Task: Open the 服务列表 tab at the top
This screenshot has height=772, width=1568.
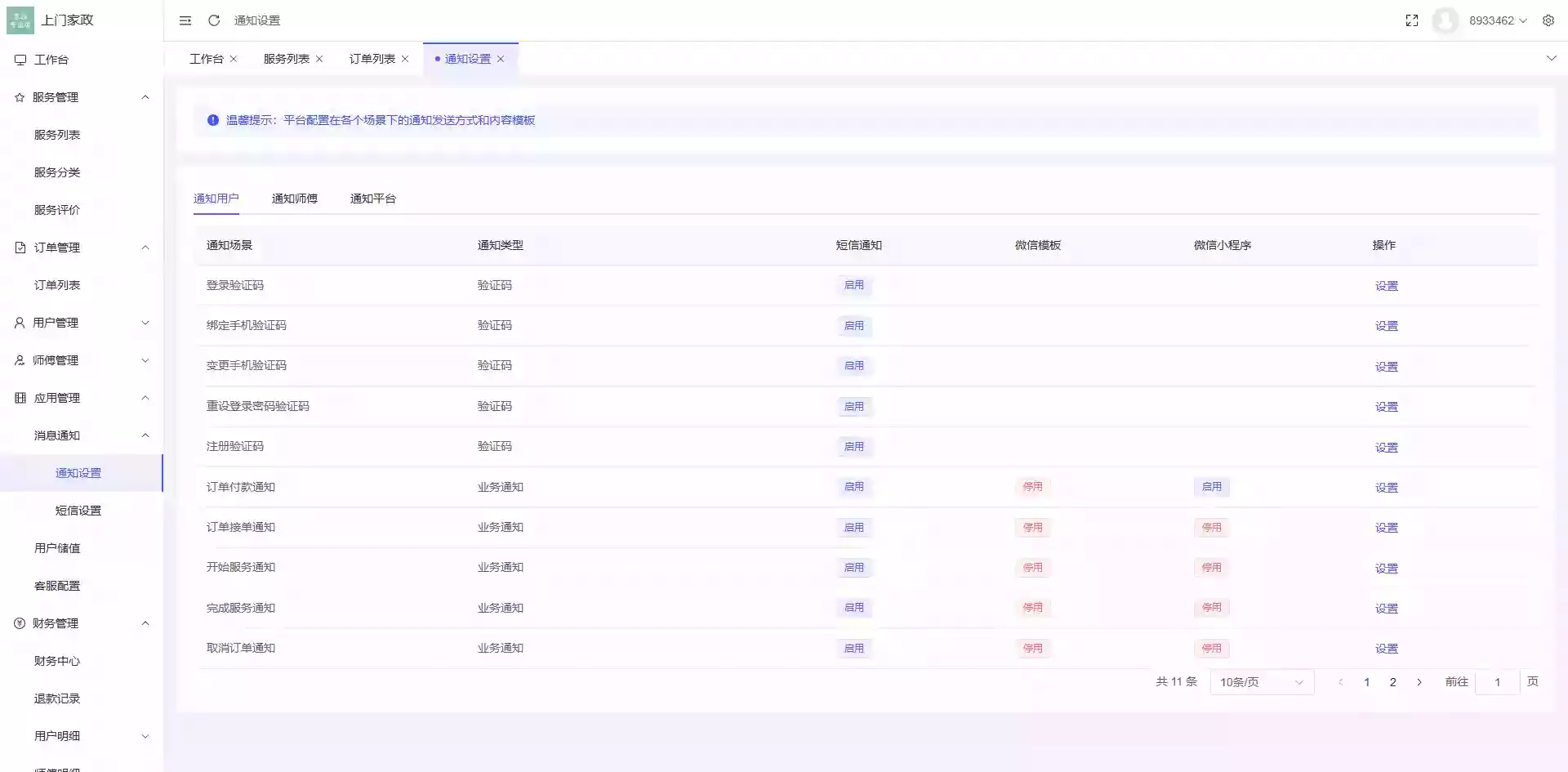Action: click(287, 59)
